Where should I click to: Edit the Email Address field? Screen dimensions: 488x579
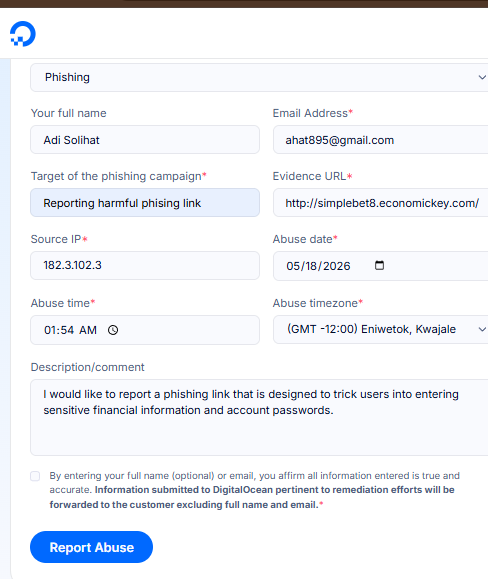[381, 140]
